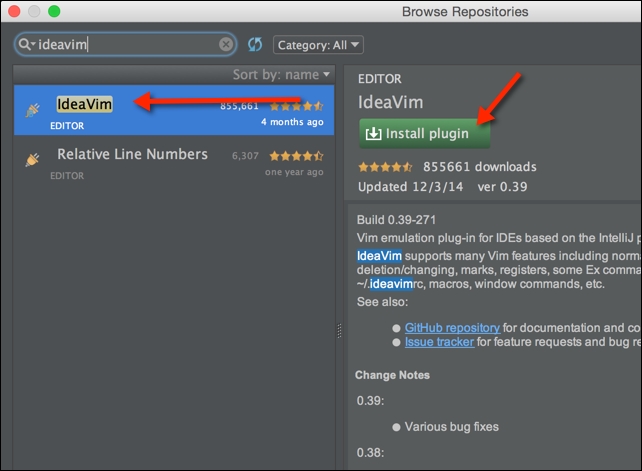Open the Issue tracker link
Viewport: 642px width, 471px height.
click(x=439, y=342)
